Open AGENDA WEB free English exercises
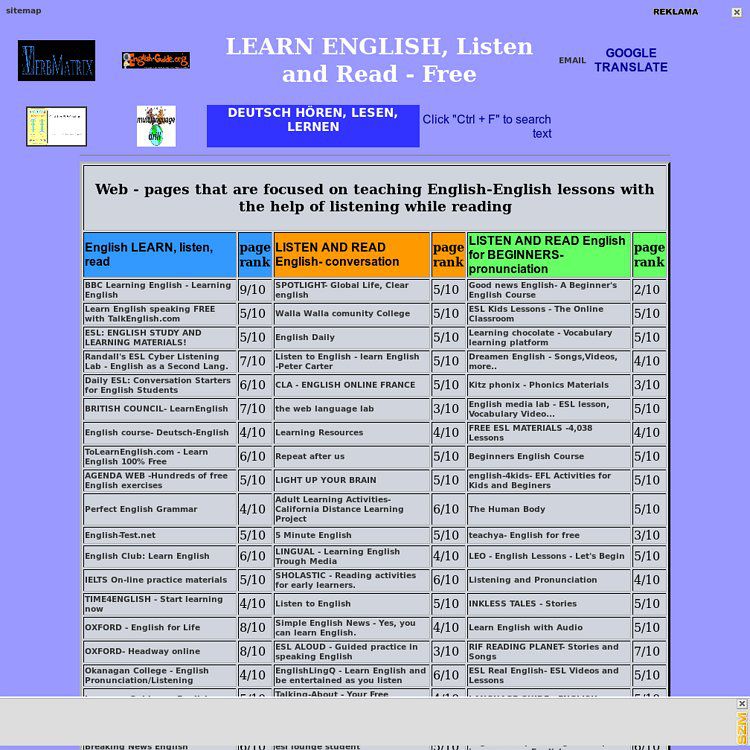 coord(156,480)
